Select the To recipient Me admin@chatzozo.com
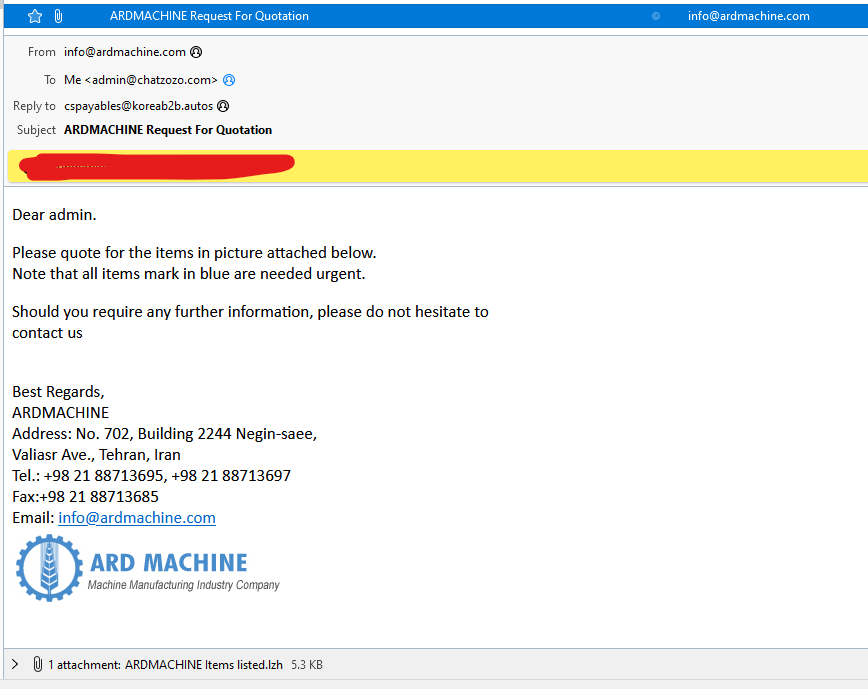This screenshot has height=689, width=868. tap(141, 80)
